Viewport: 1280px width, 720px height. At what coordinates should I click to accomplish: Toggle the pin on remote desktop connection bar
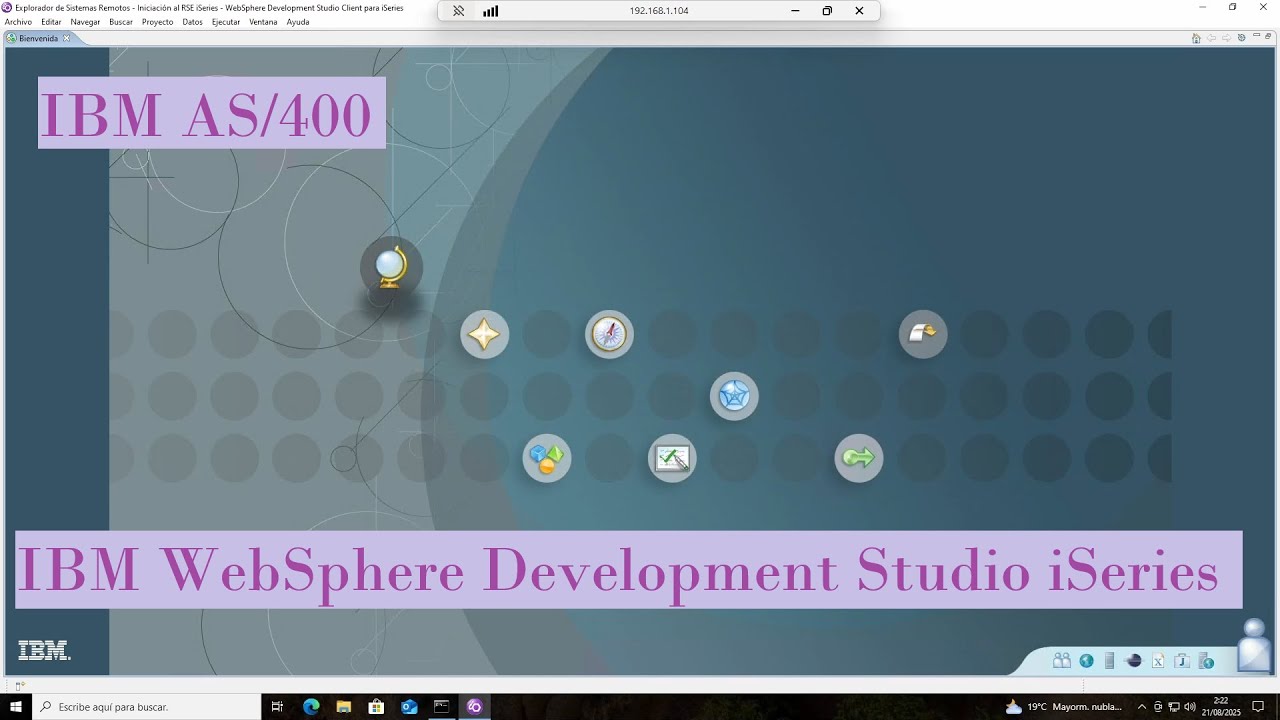click(458, 11)
